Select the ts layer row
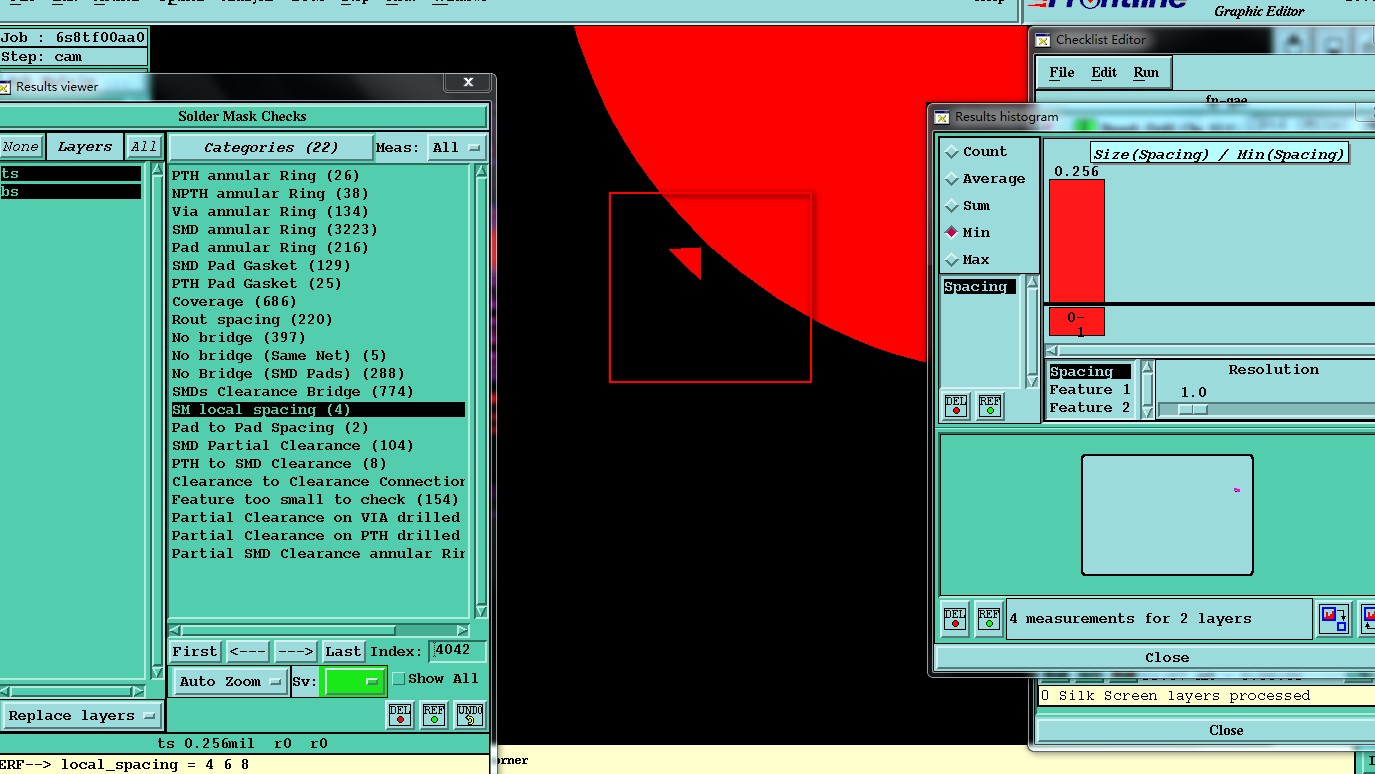This screenshot has height=774, width=1375. point(70,174)
